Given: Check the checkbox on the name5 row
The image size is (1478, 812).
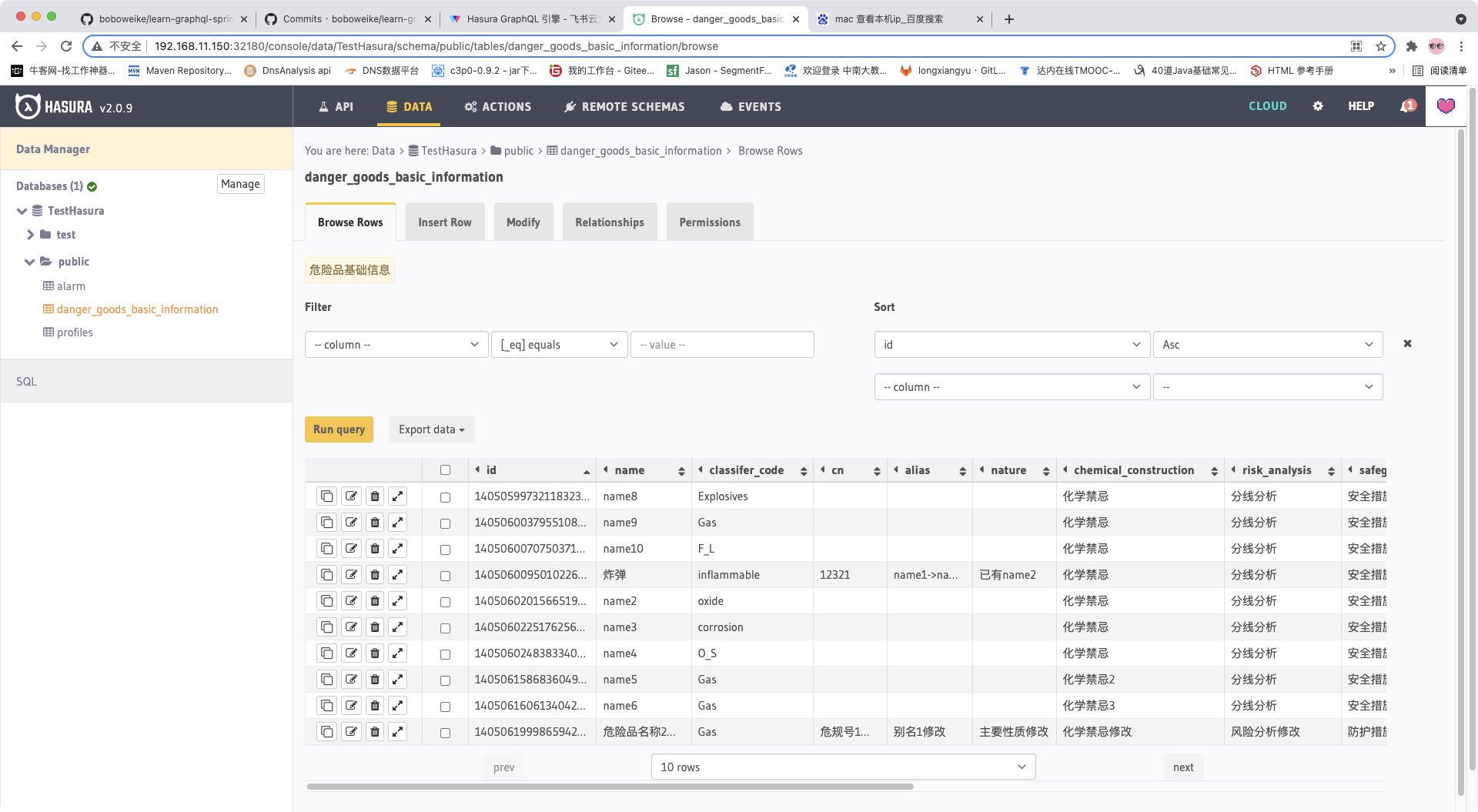Looking at the screenshot, I should tap(445, 680).
